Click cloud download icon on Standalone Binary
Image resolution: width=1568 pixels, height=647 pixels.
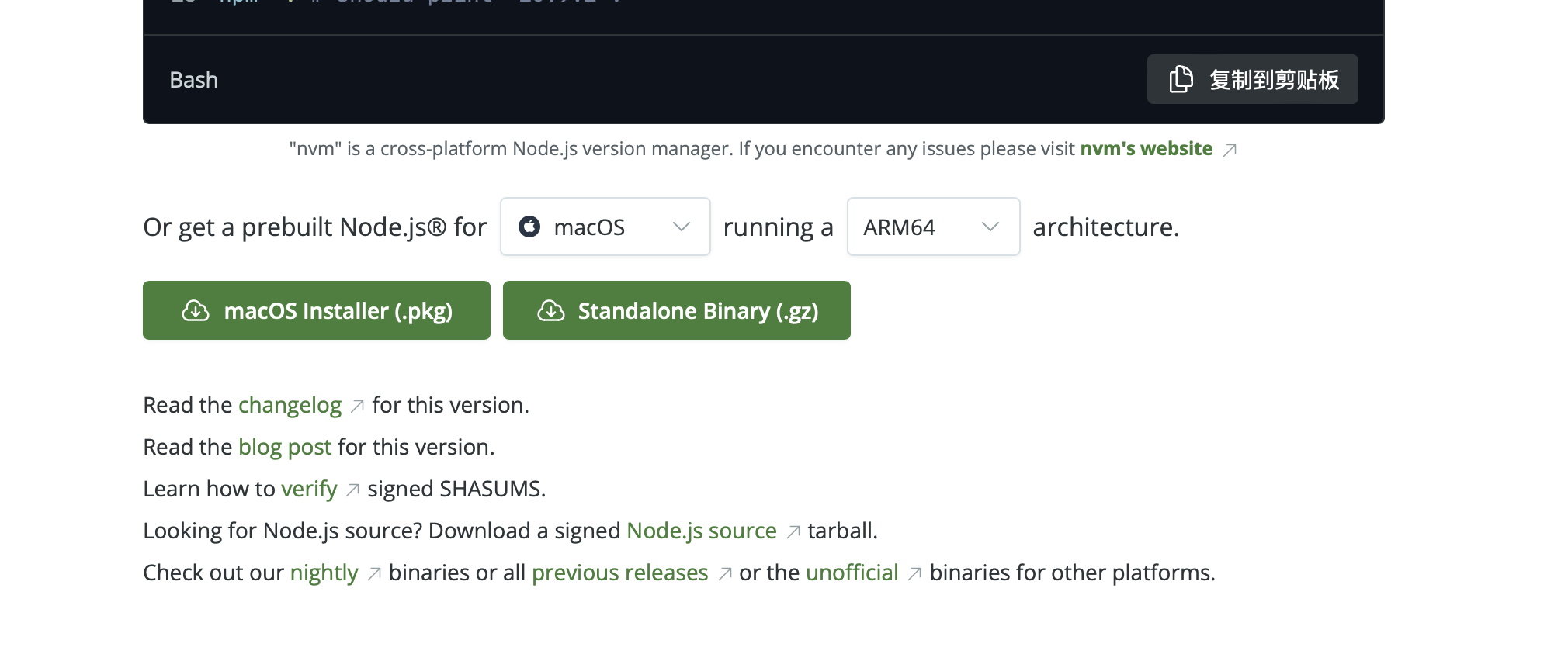(x=551, y=311)
